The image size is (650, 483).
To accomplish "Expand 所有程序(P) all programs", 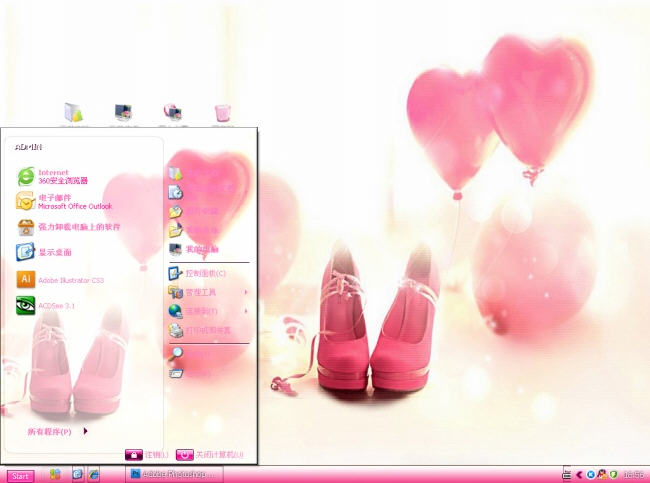I will [x=58, y=432].
